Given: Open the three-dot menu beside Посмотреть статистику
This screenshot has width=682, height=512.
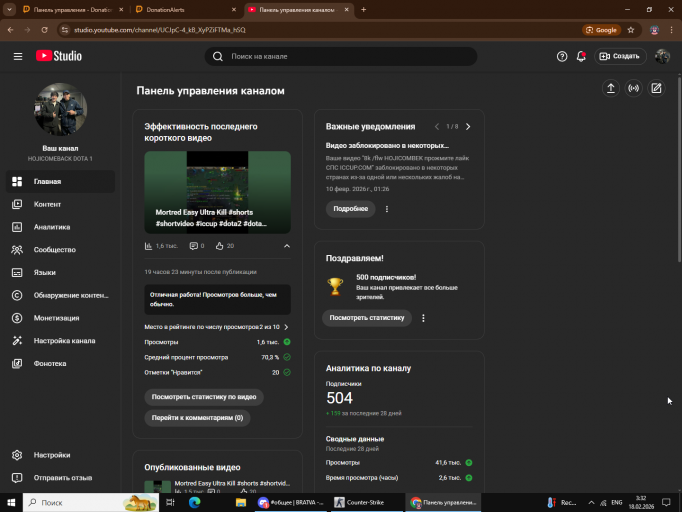Looking at the screenshot, I should [x=423, y=318].
